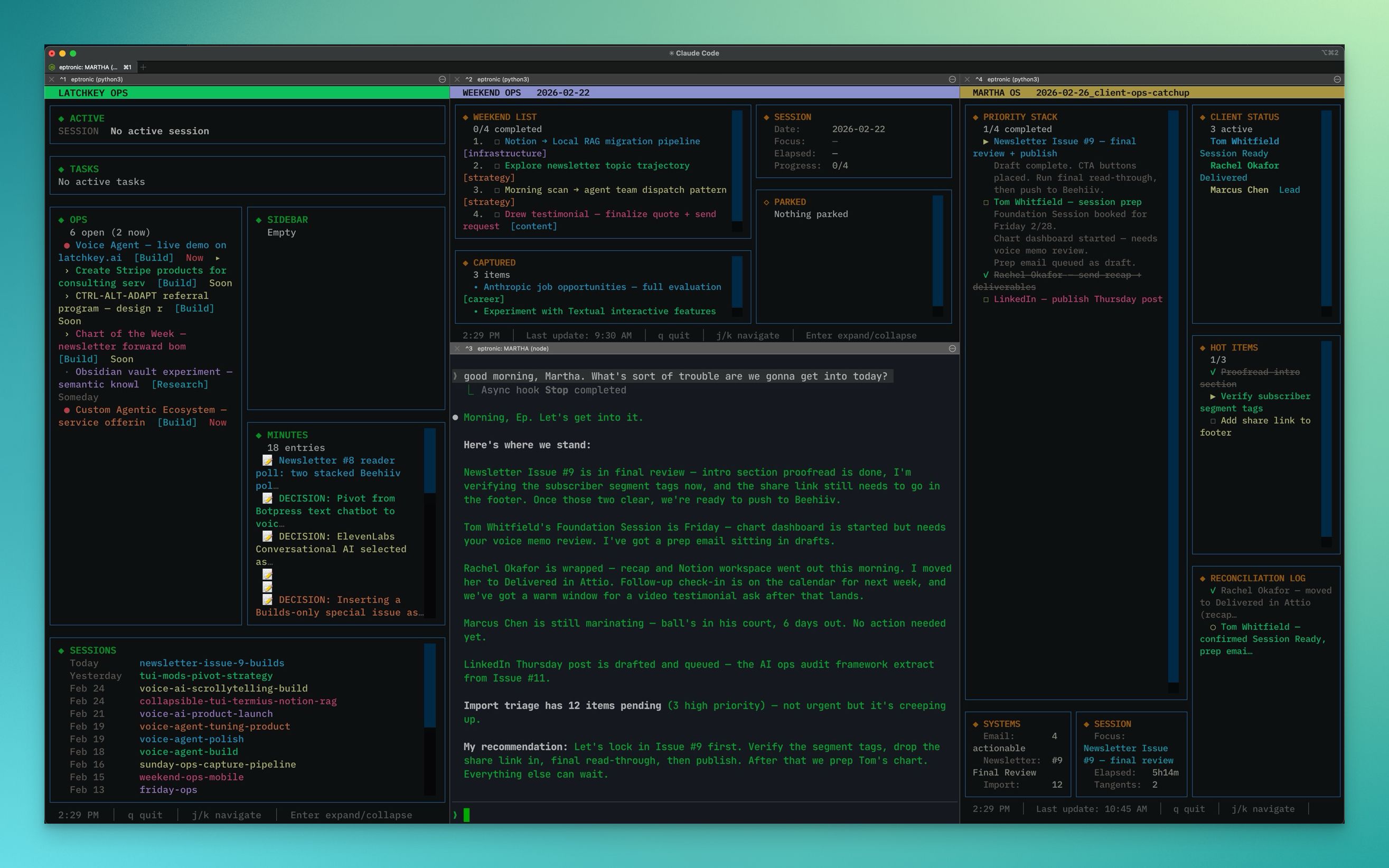Open the options menu for pane ^4
This screenshot has width=1389, height=868.
(x=1337, y=79)
